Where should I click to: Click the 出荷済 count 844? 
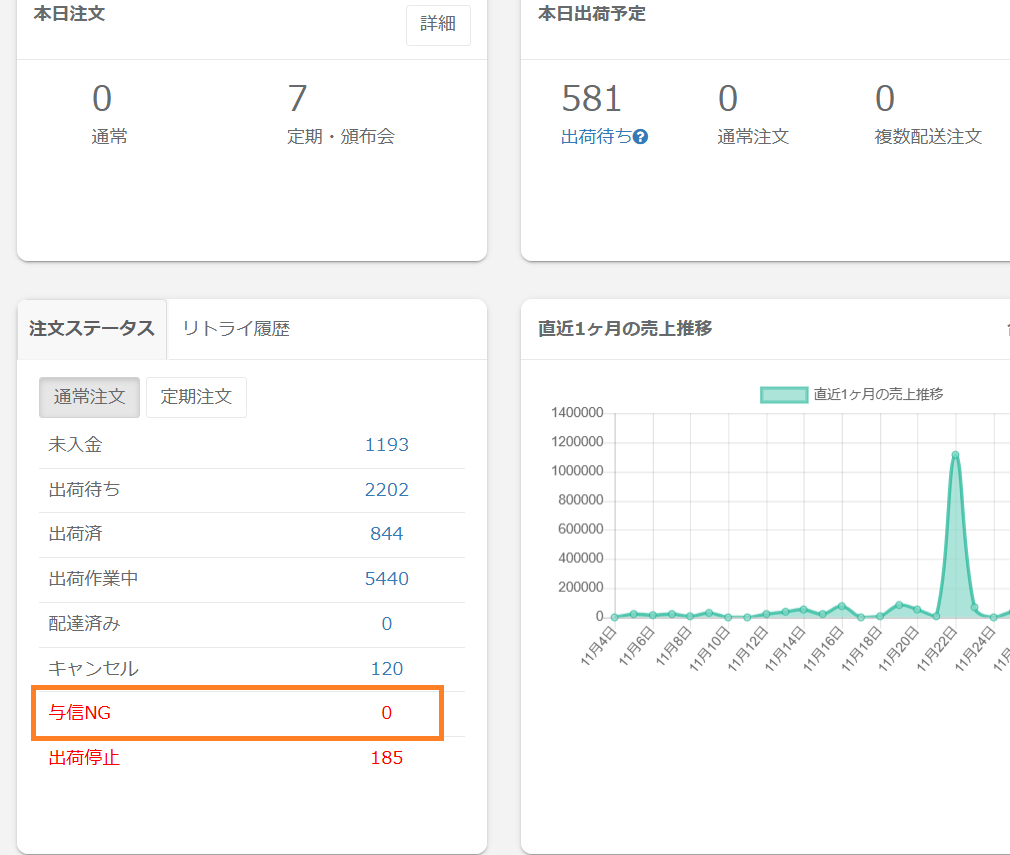[386, 534]
